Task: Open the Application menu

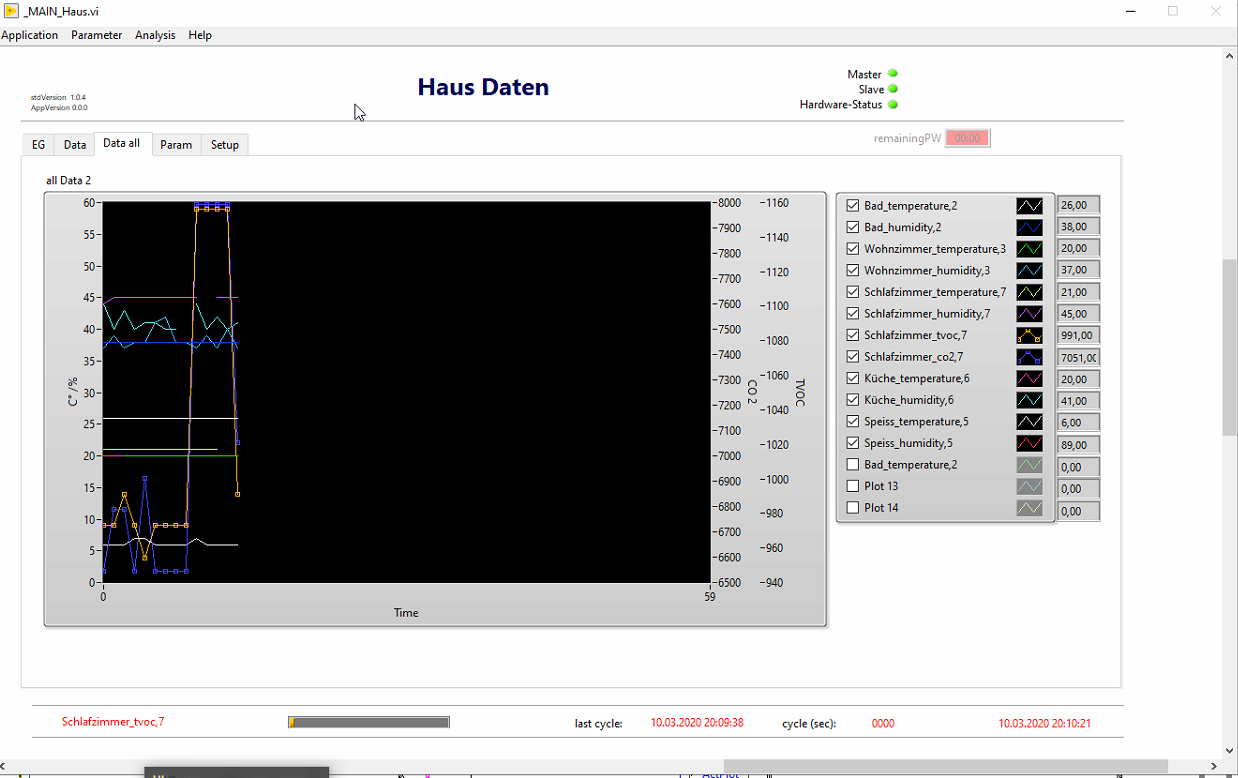Action: [30, 35]
